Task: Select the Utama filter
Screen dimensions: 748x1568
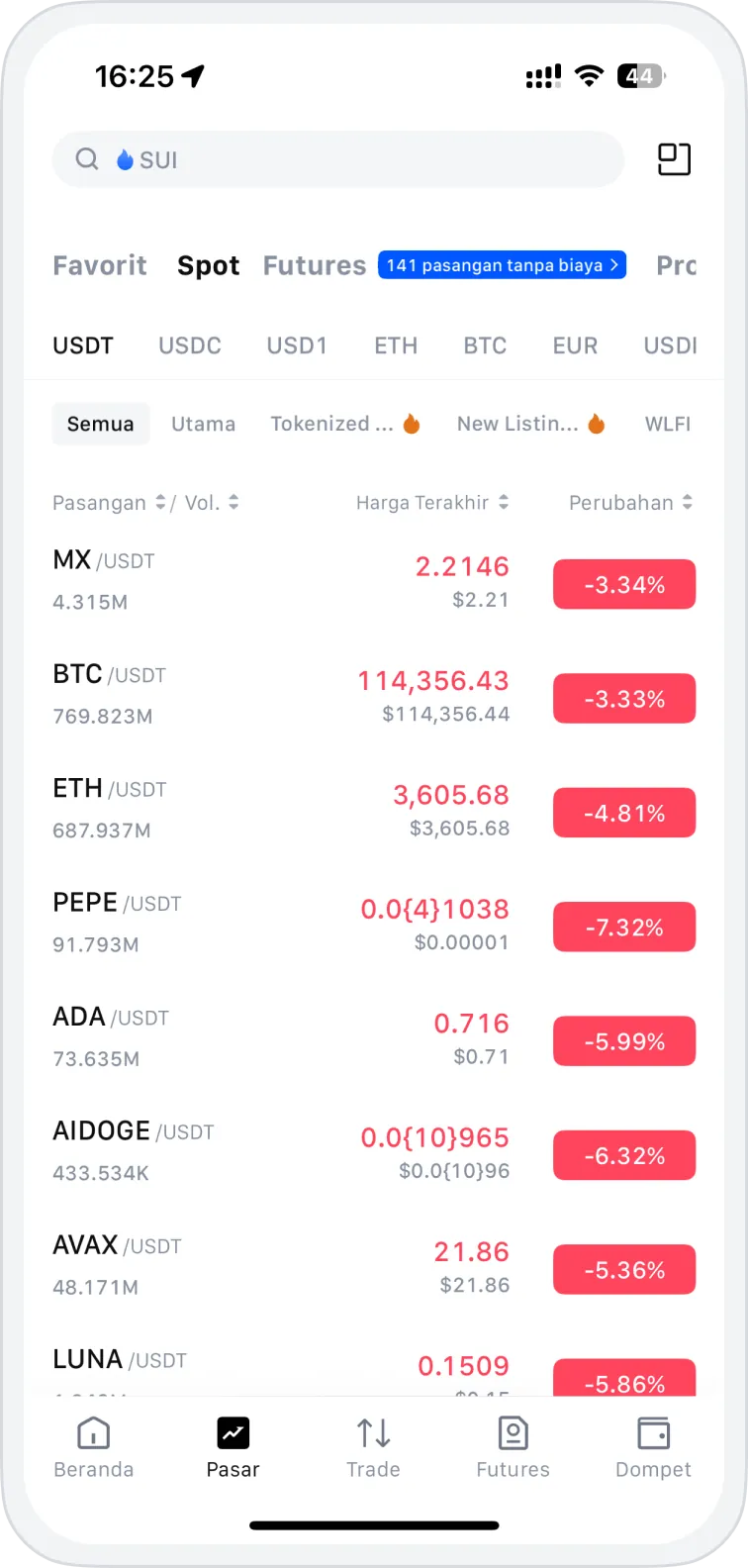Action: (203, 424)
